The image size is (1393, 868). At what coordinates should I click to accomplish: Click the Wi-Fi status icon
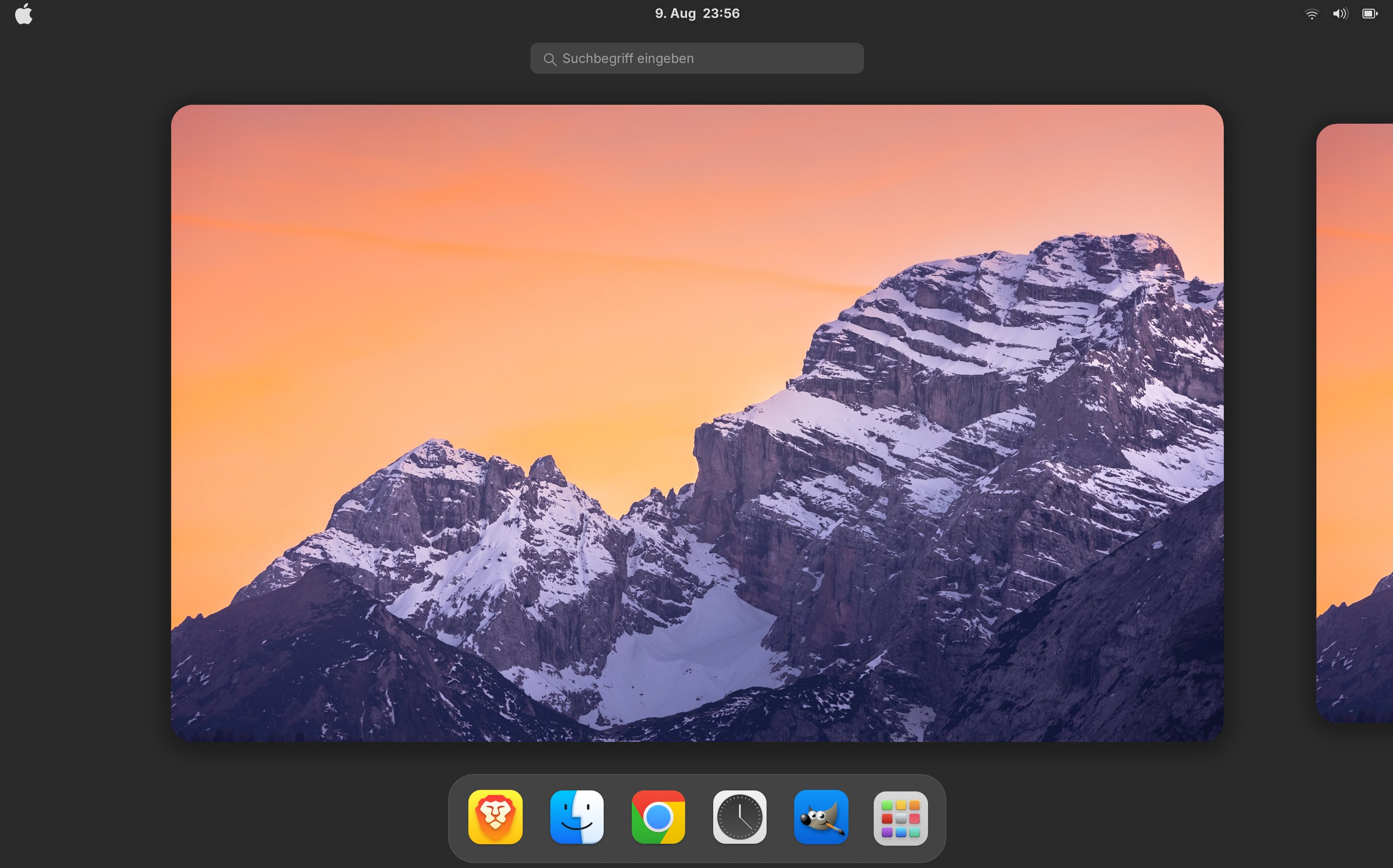[1312, 14]
